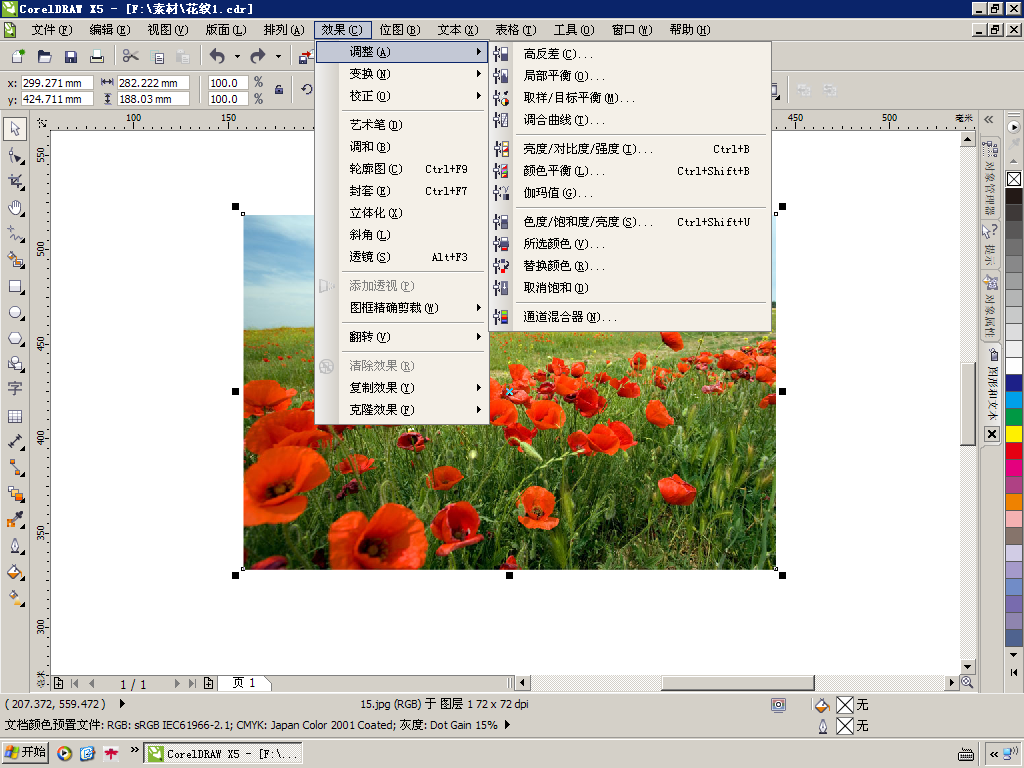Click the Cut scissors icon
Screen dimensions: 1024x768
pos(131,57)
